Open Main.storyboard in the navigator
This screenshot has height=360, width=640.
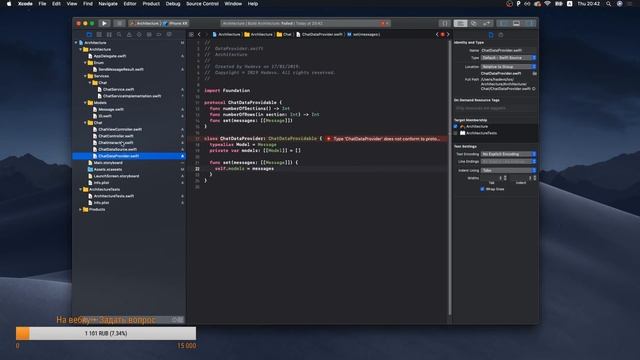click(108, 163)
